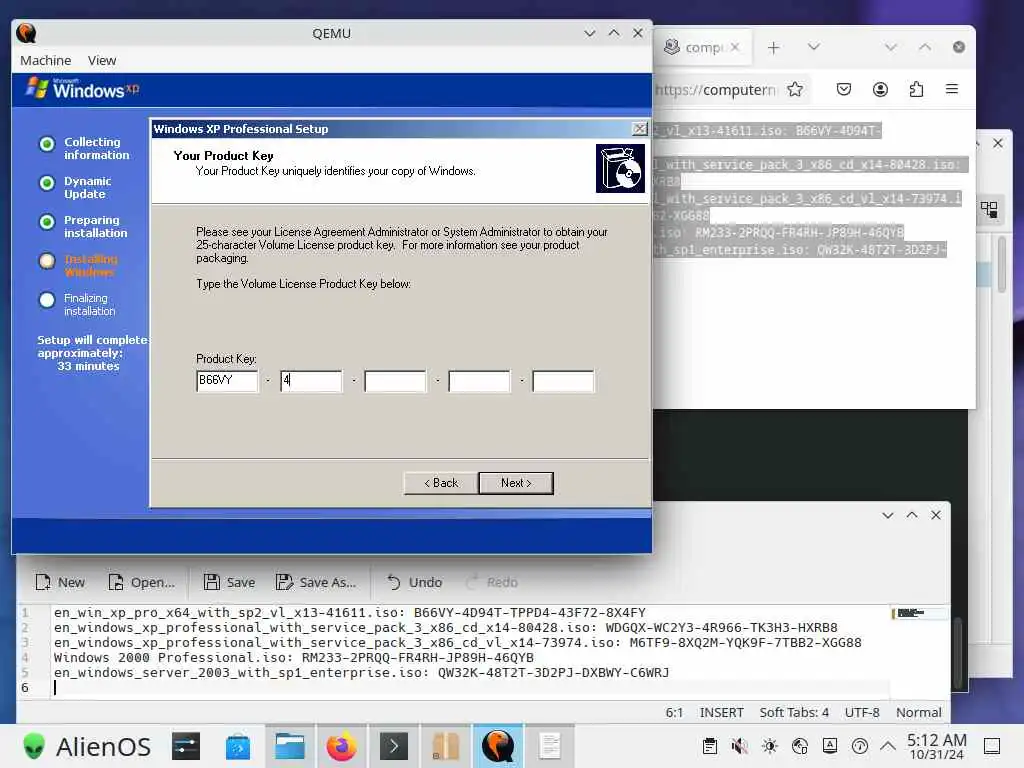Open software store bag icon in taskbar
1024x768 pixels.
(x=238, y=746)
